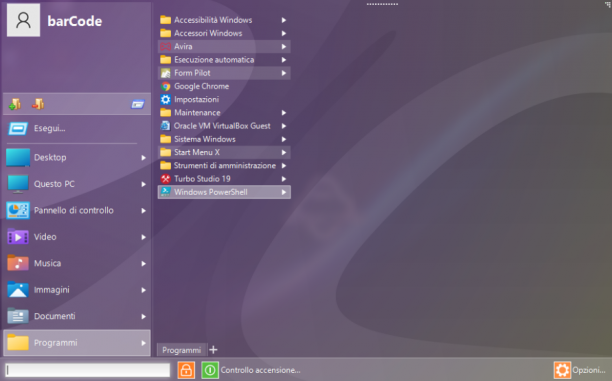Click the Form Pilot icon
Screen dimensions: 612x381
[x=165, y=73]
